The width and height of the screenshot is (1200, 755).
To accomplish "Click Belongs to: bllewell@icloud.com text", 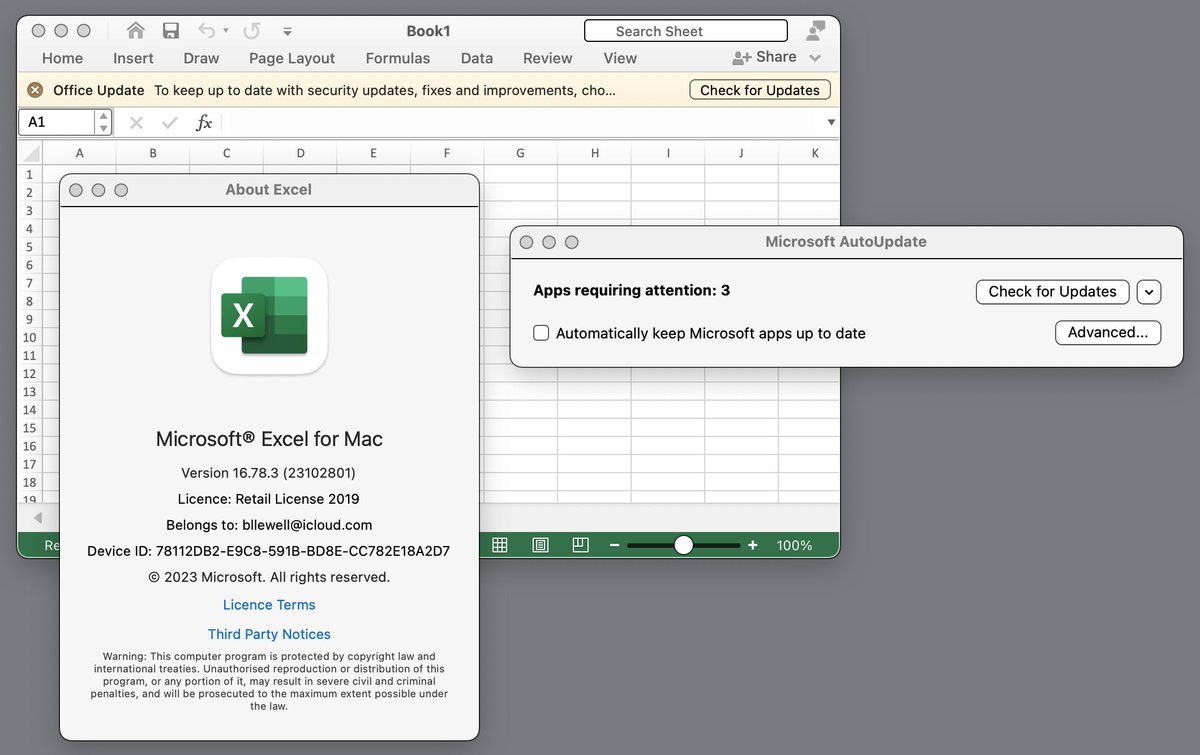I will click(269, 524).
